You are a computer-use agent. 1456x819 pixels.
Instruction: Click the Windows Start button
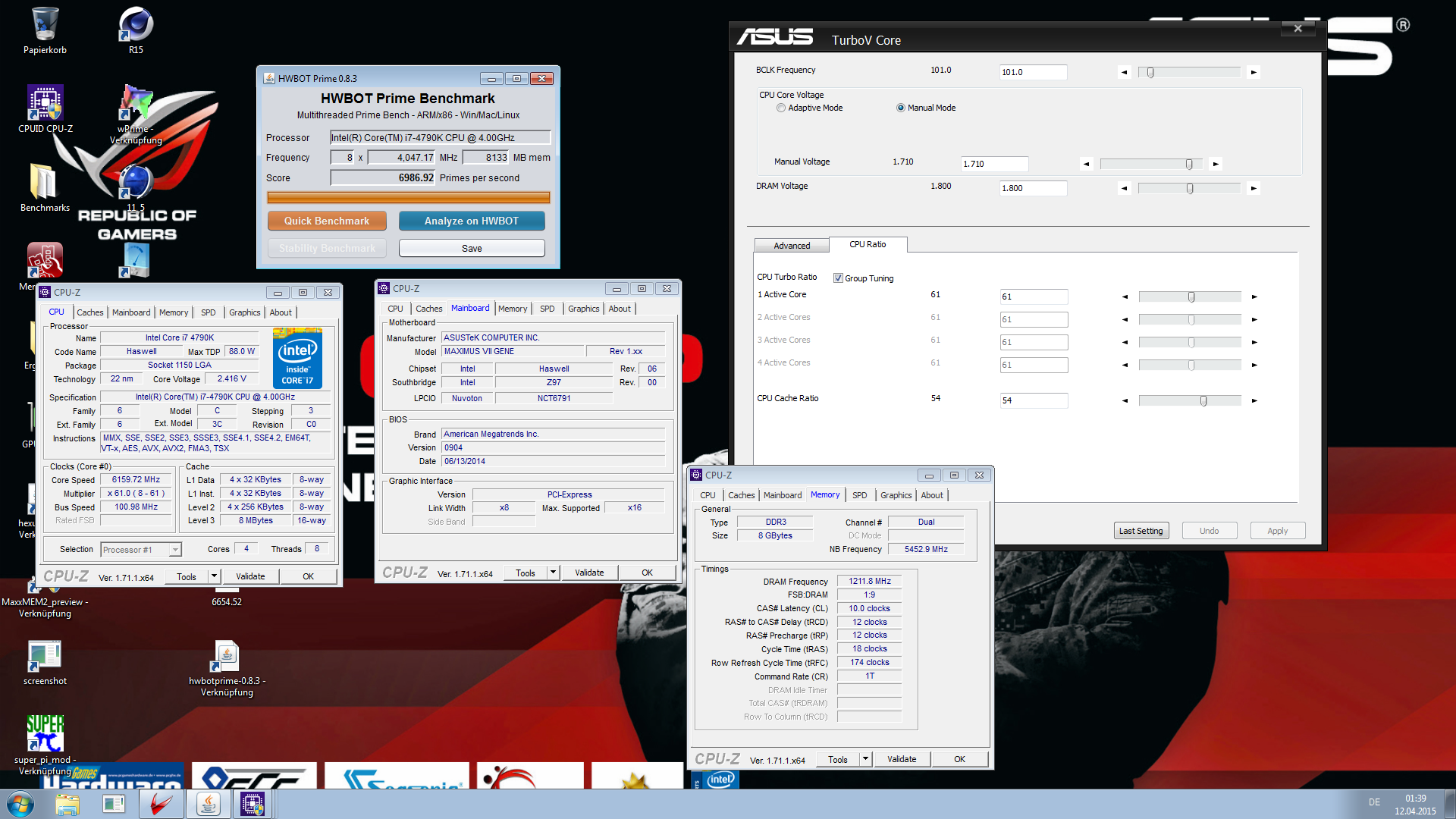(x=20, y=804)
